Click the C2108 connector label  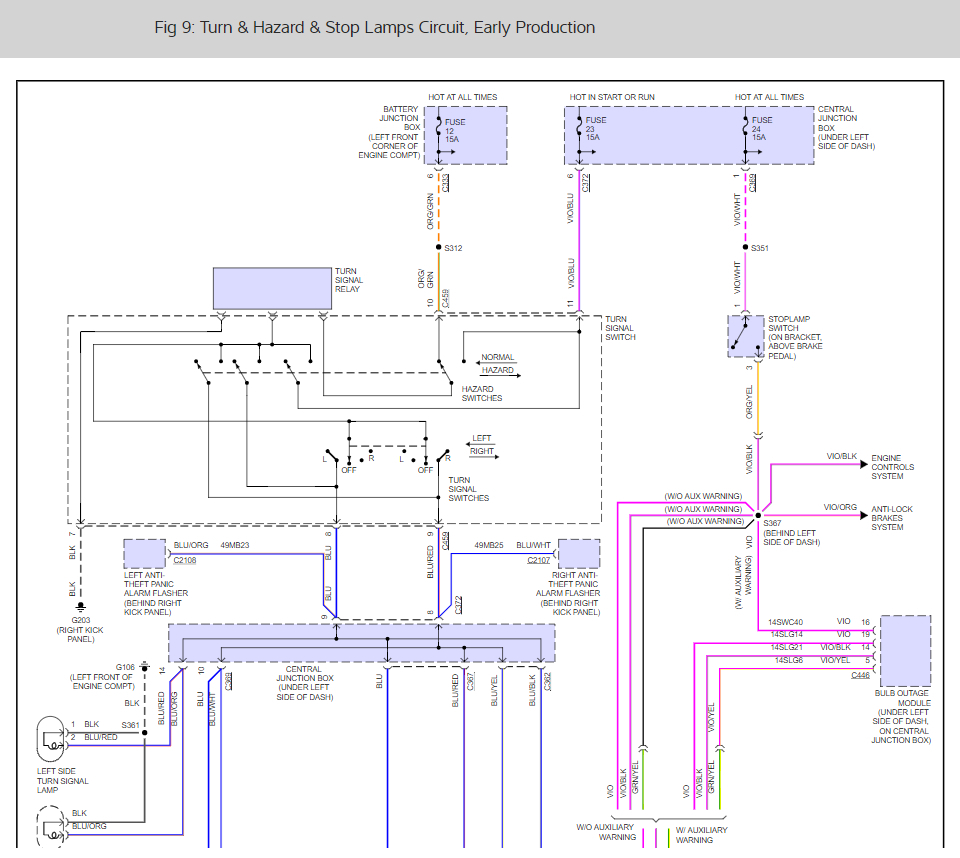(x=184, y=560)
